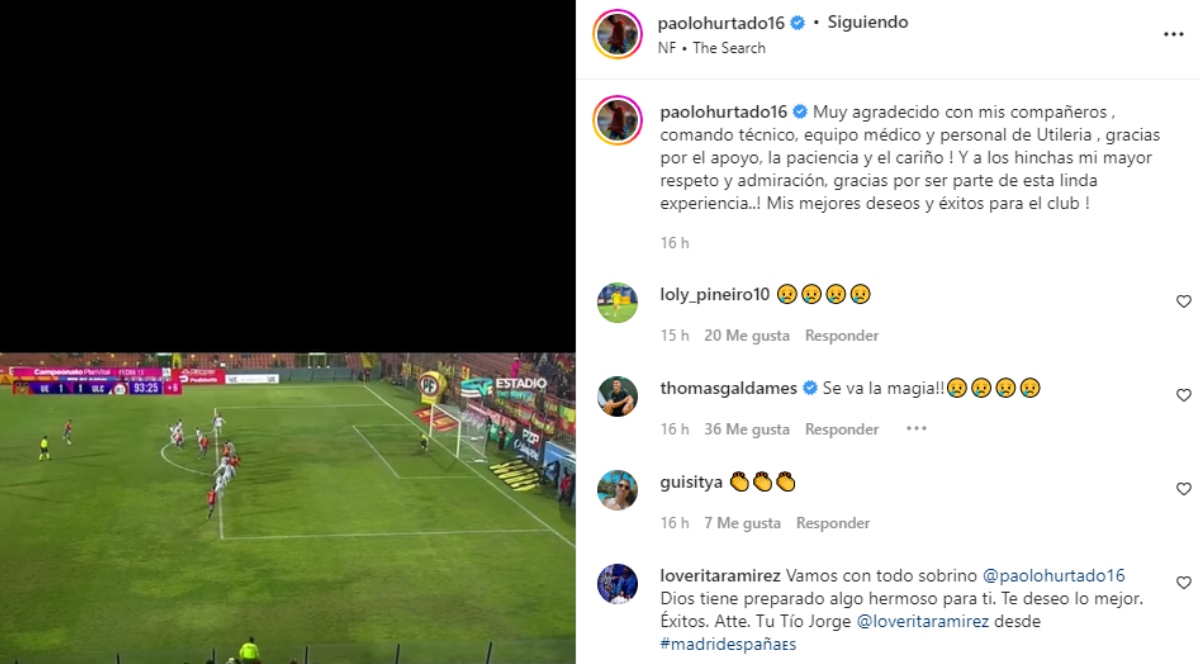1200x664 pixels.
Task: Like guisitya's comment with heart icon
Action: coord(1183,489)
